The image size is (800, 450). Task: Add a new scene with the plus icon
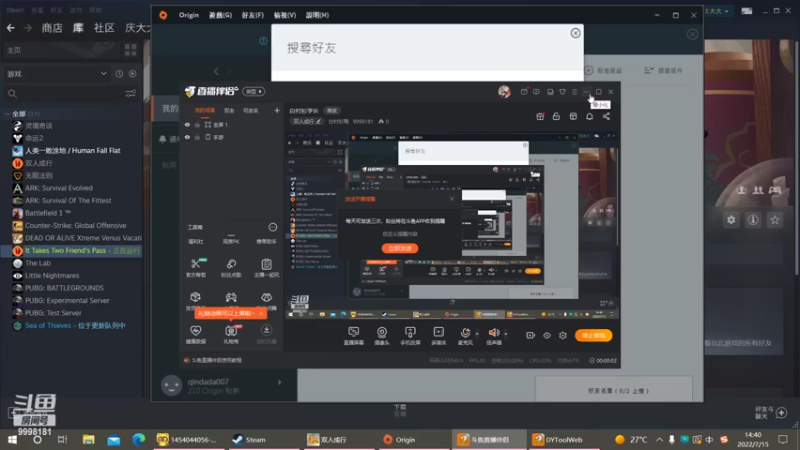point(277,110)
